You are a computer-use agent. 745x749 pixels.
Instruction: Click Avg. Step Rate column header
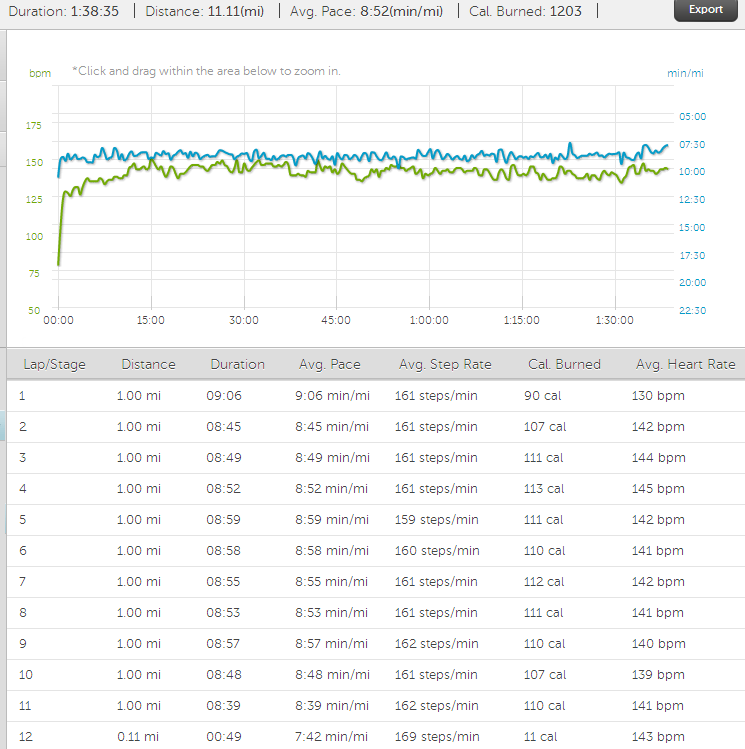pos(445,365)
